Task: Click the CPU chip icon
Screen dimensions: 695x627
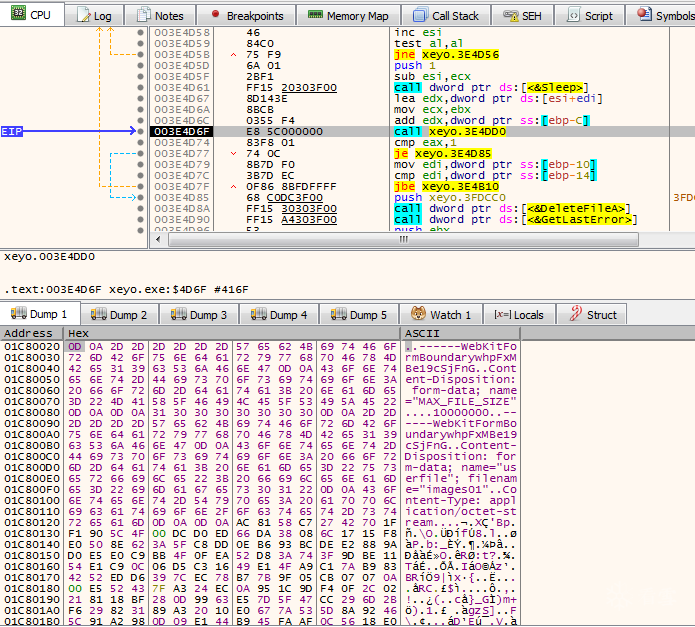Action: click(19, 14)
